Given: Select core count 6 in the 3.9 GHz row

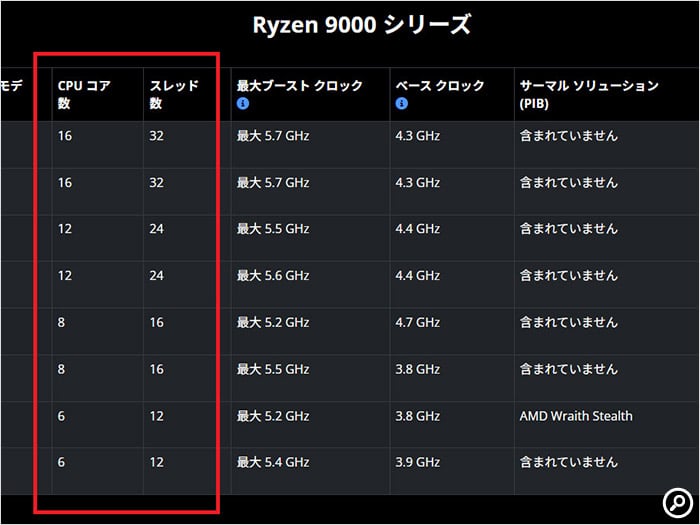Looking at the screenshot, I should (x=61, y=462).
